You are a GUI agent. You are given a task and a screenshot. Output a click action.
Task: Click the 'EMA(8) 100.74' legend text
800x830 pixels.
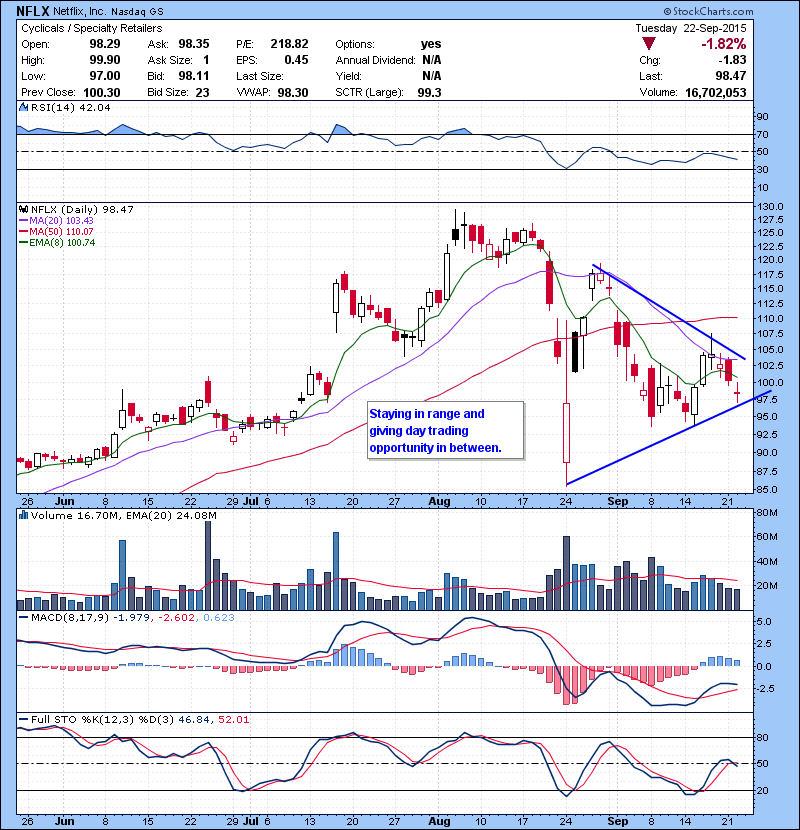coord(62,243)
